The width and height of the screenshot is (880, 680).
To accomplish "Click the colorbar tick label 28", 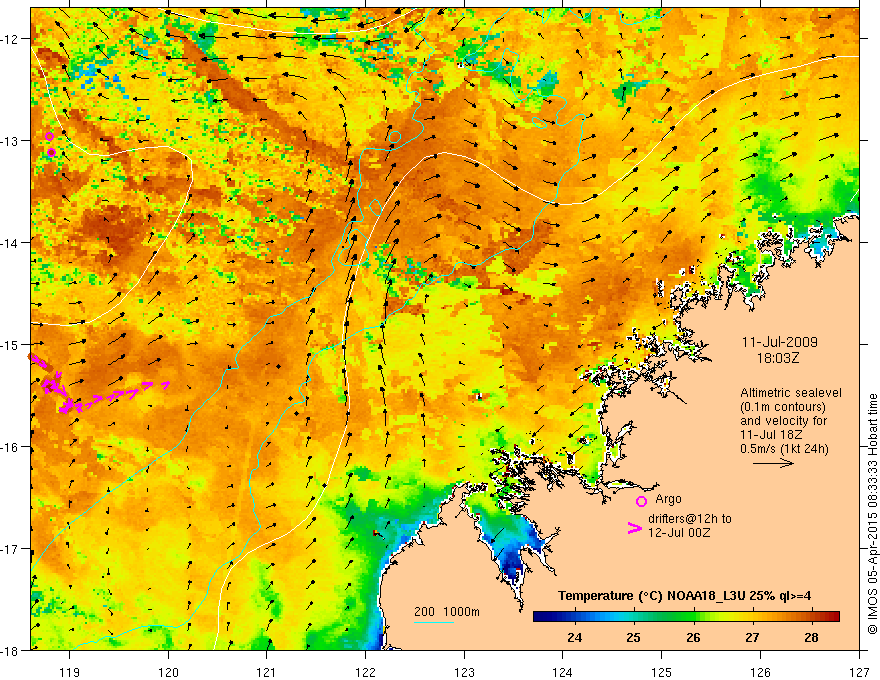I will pyautogui.click(x=811, y=637).
